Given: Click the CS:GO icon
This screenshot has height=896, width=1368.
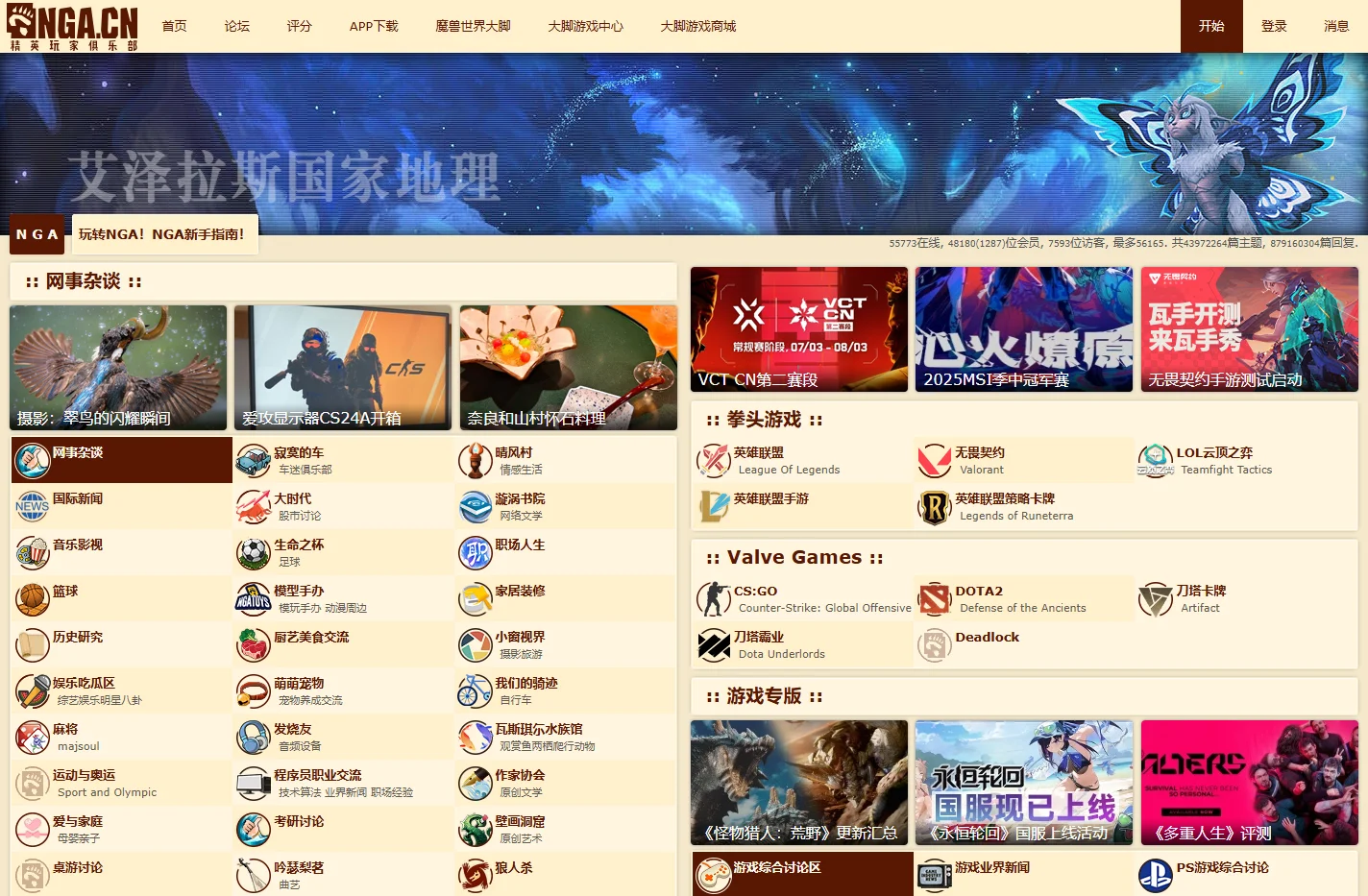Looking at the screenshot, I should (714, 598).
